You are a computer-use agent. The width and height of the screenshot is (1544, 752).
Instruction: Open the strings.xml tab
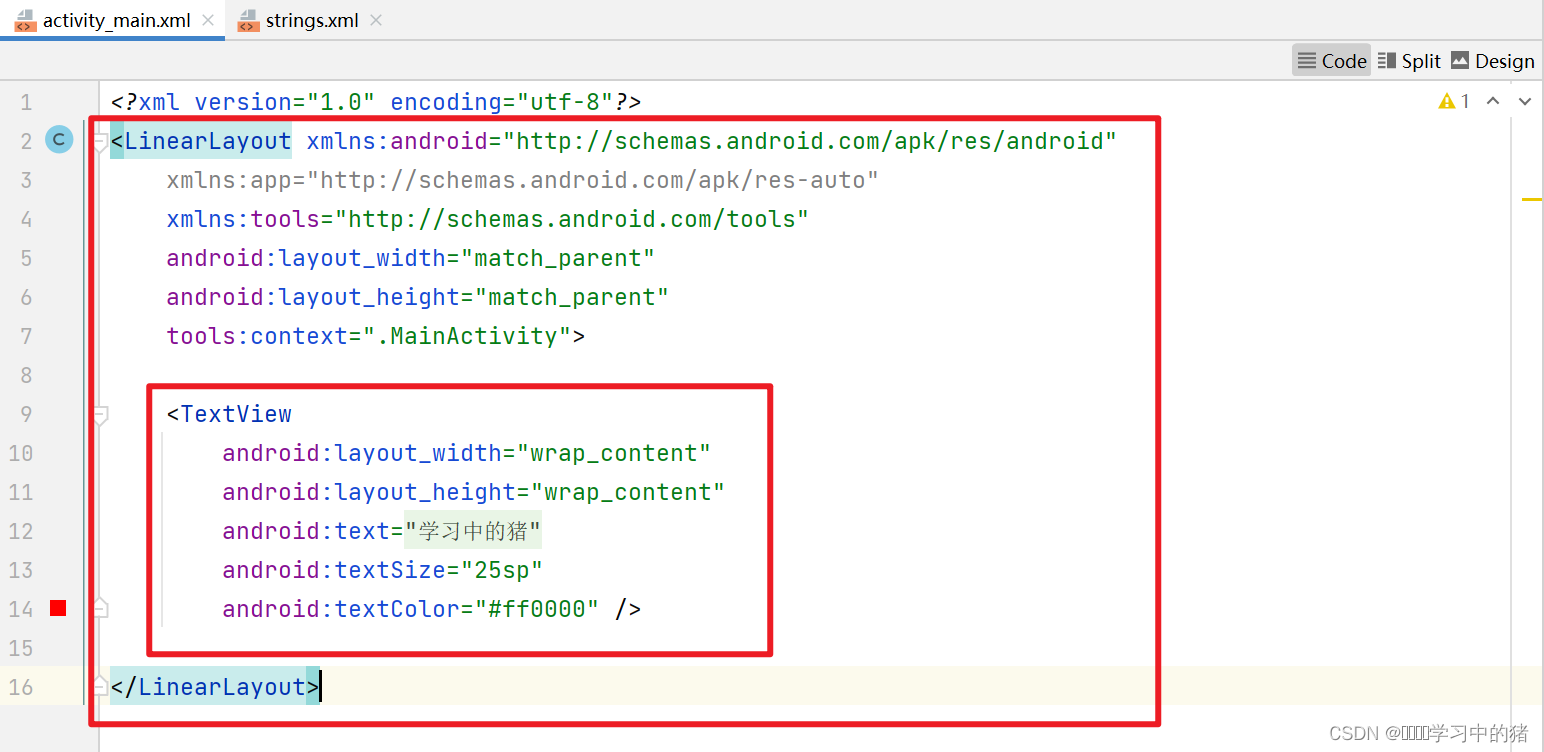(311, 20)
